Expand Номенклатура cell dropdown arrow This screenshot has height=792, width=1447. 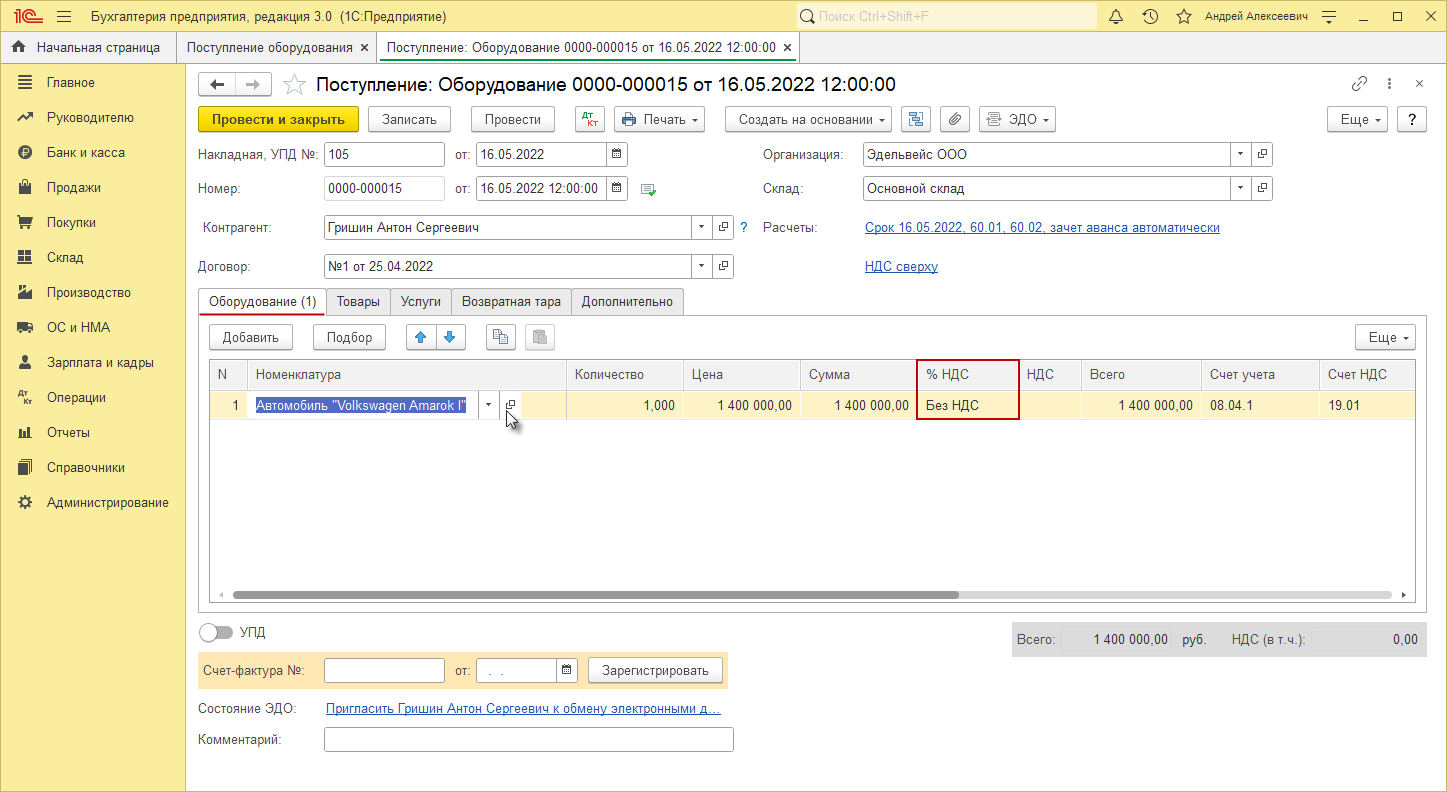tap(488, 405)
